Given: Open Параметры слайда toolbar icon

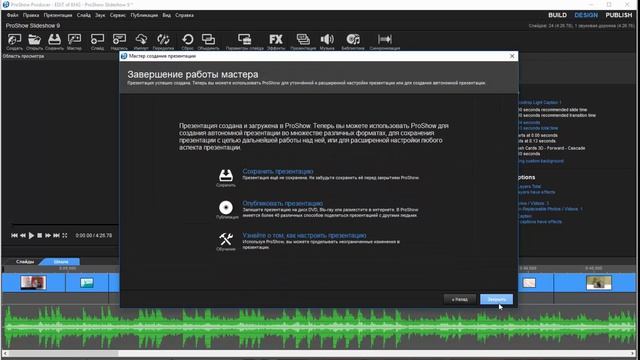Looking at the screenshot, I should click(x=244, y=40).
